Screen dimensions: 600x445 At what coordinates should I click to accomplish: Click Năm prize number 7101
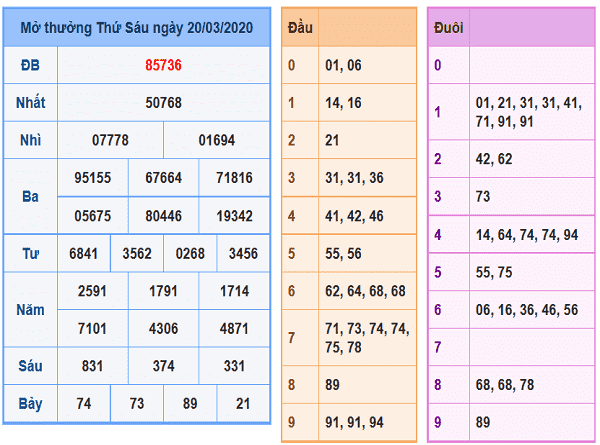coord(92,328)
